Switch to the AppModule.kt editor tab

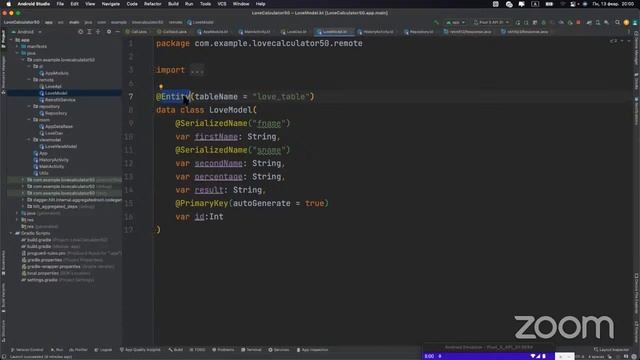pyautogui.click(x=213, y=31)
